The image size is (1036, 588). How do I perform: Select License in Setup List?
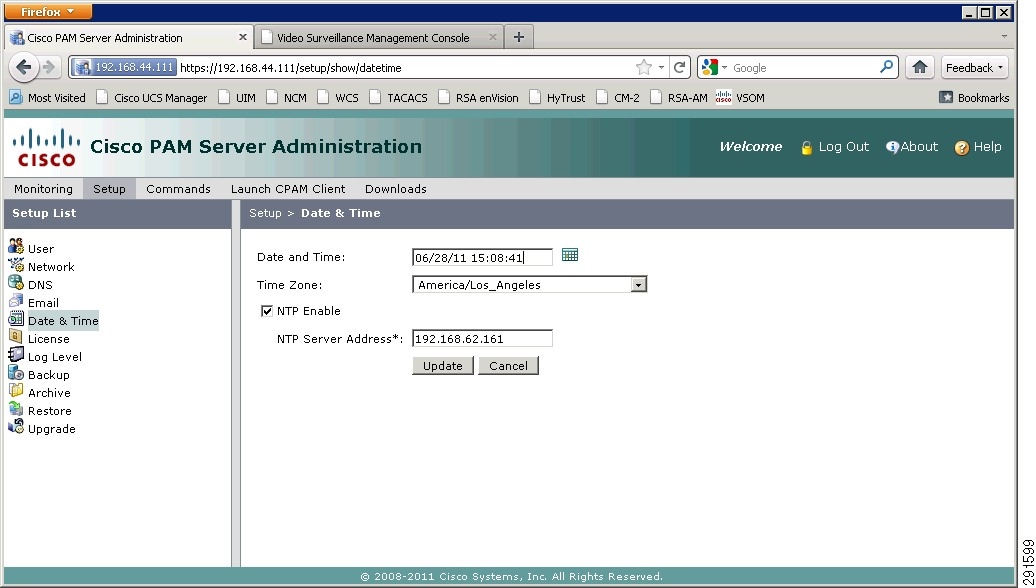(x=48, y=339)
